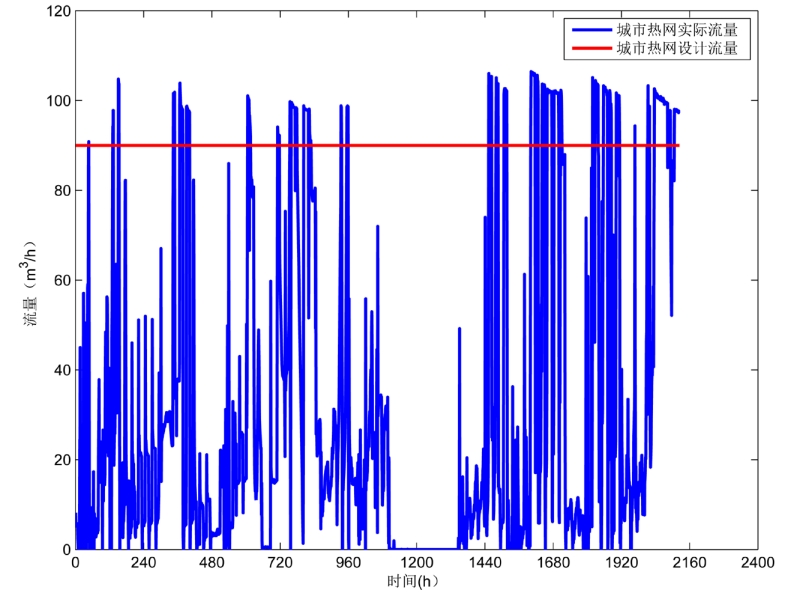
Task: Select x-axis tick label 960
Action: pyautogui.click(x=348, y=563)
